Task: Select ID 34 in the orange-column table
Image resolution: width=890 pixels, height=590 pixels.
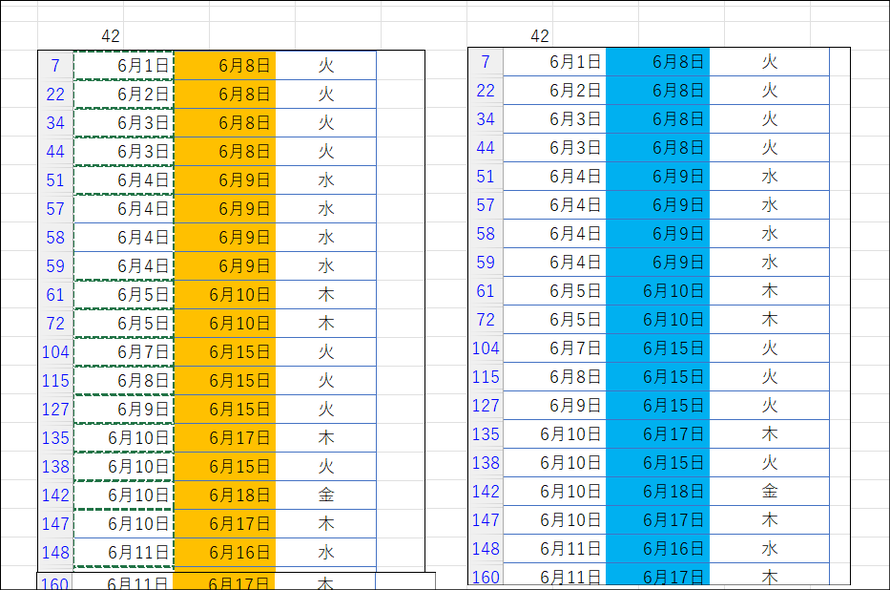Action: click(x=56, y=123)
